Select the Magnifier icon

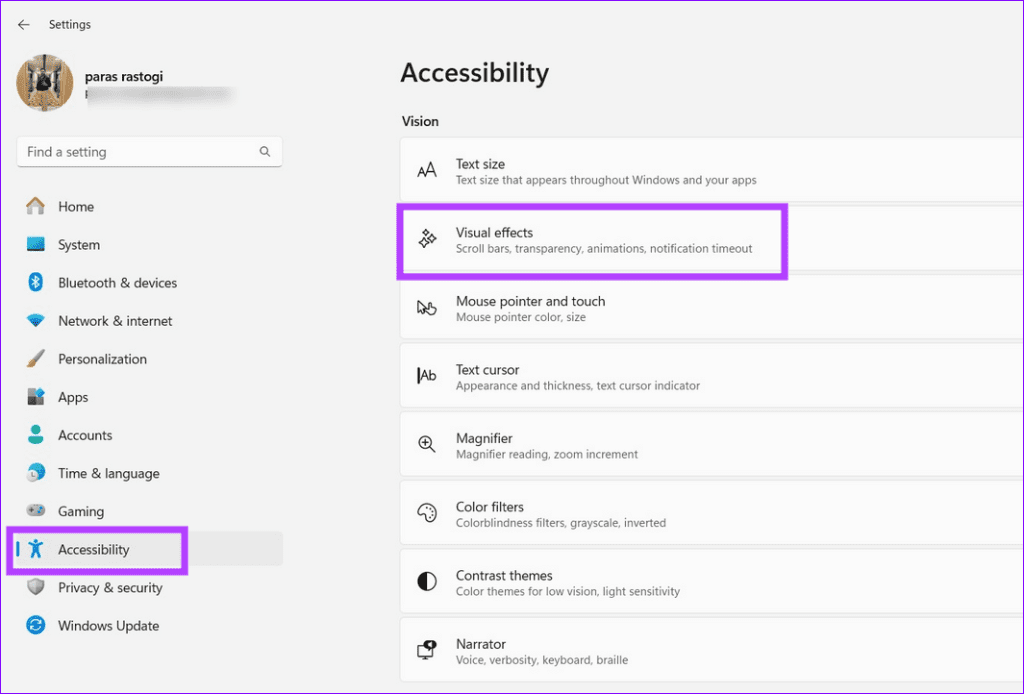tap(428, 445)
